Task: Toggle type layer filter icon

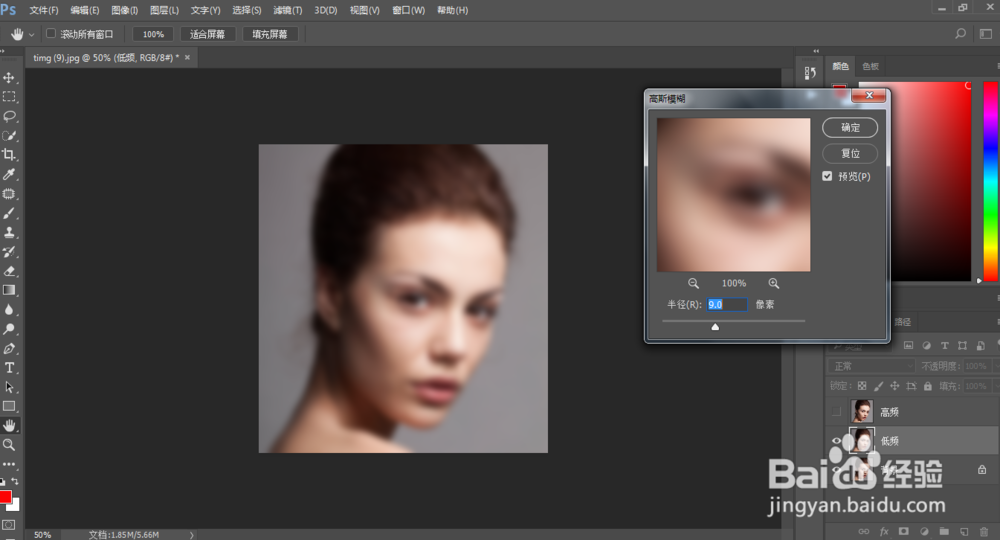Action: (945, 346)
